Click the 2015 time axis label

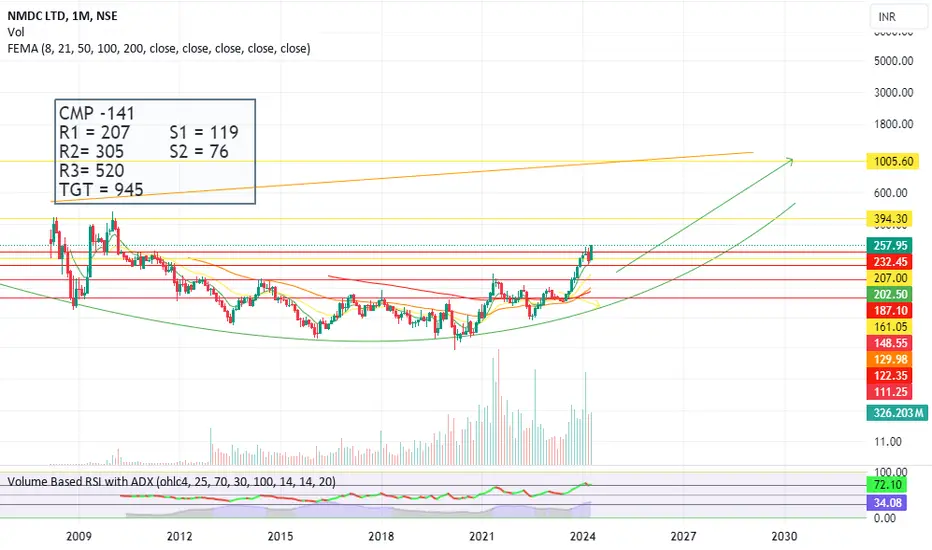[x=280, y=536]
